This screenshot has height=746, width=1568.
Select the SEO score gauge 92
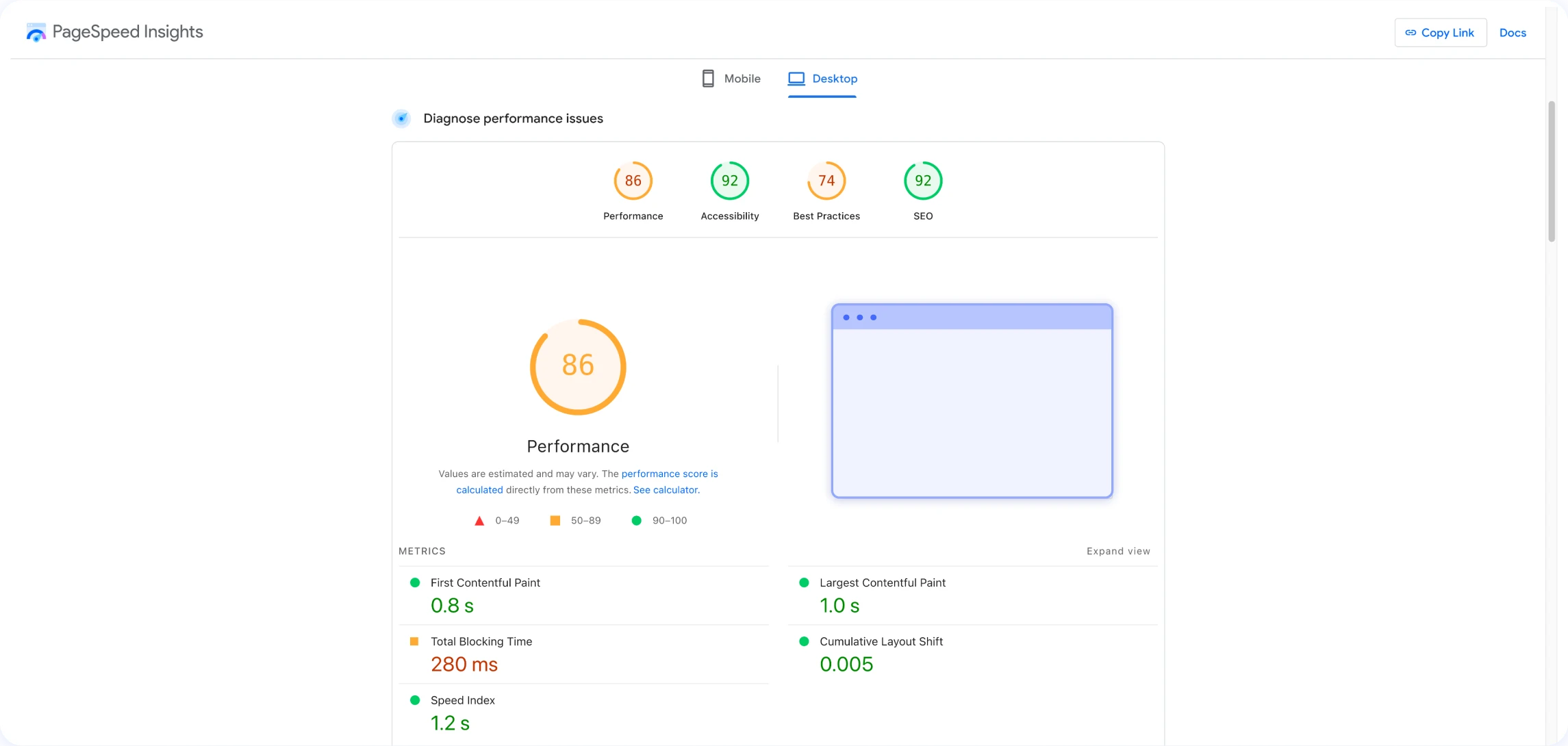pos(922,181)
